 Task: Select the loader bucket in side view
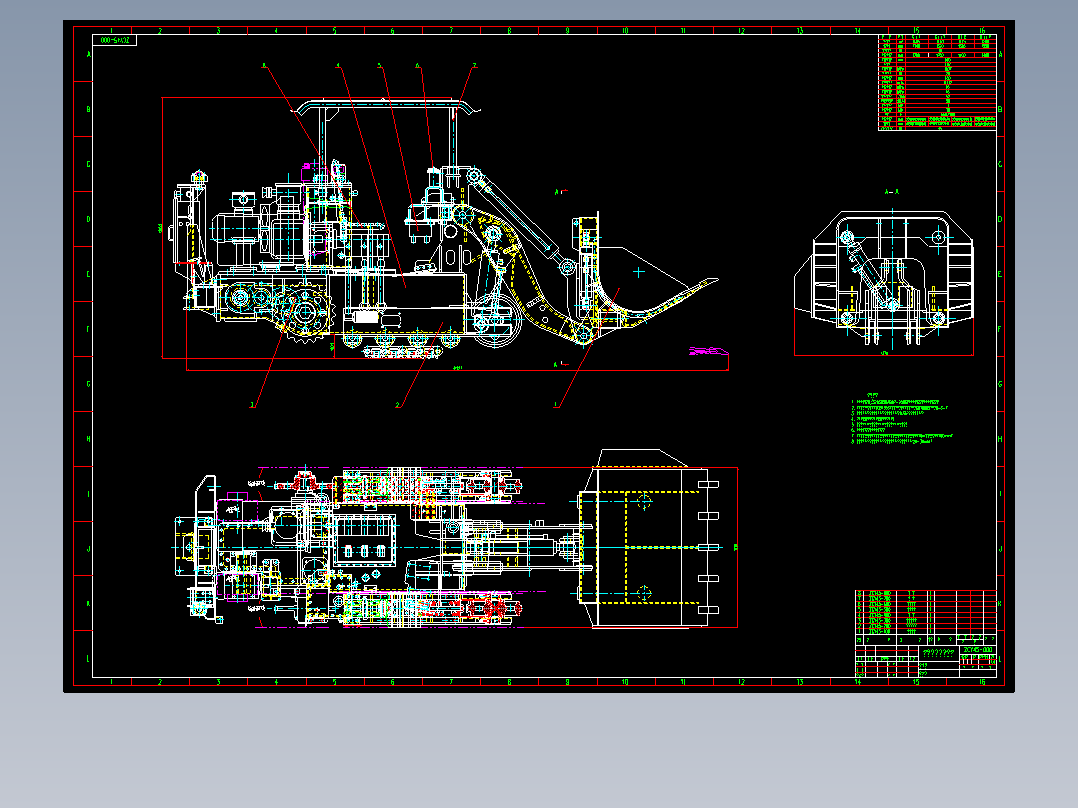tap(646, 275)
